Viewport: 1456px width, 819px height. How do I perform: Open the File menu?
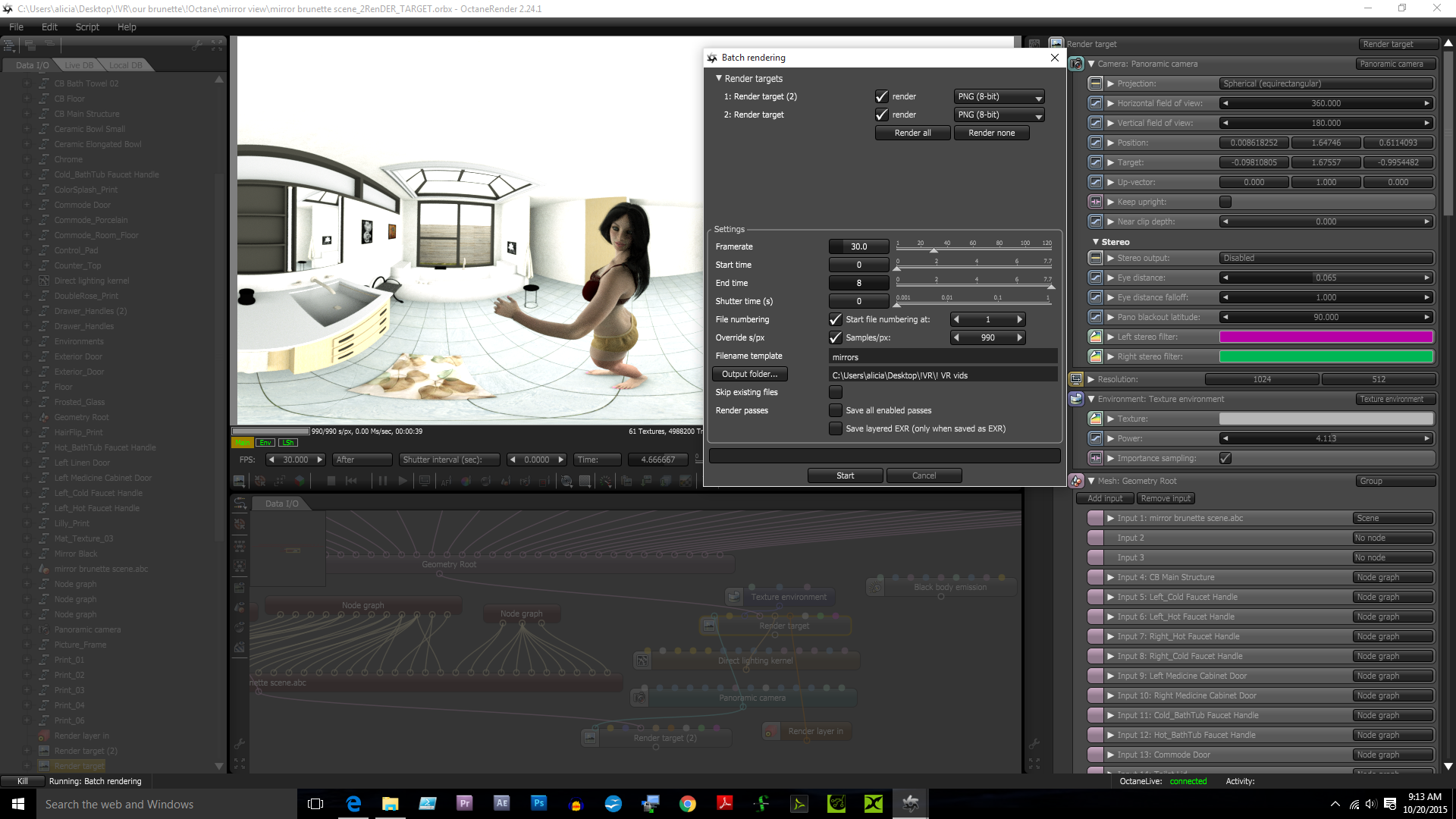(x=16, y=27)
